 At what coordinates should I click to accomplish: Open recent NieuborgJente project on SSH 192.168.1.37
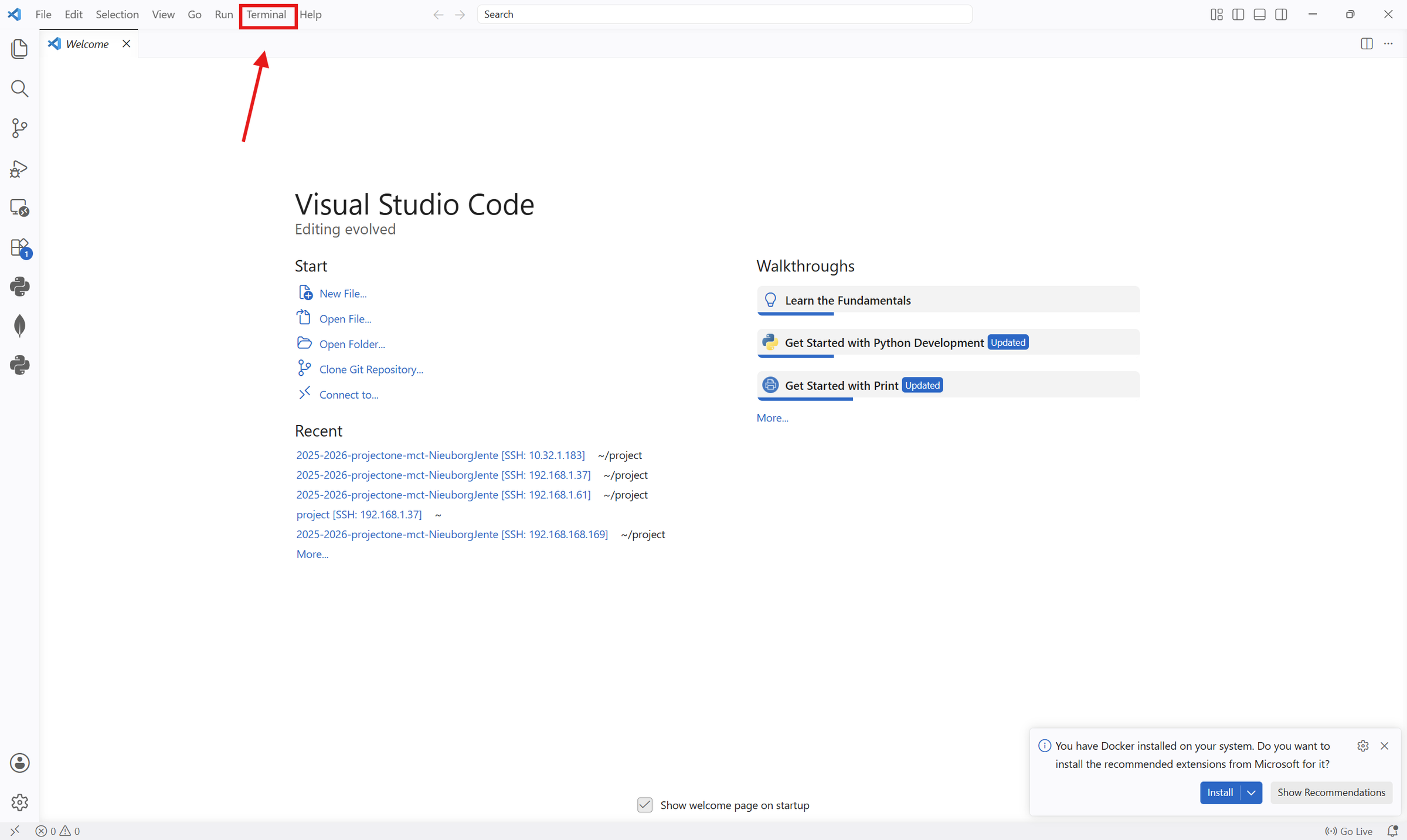coord(443,475)
